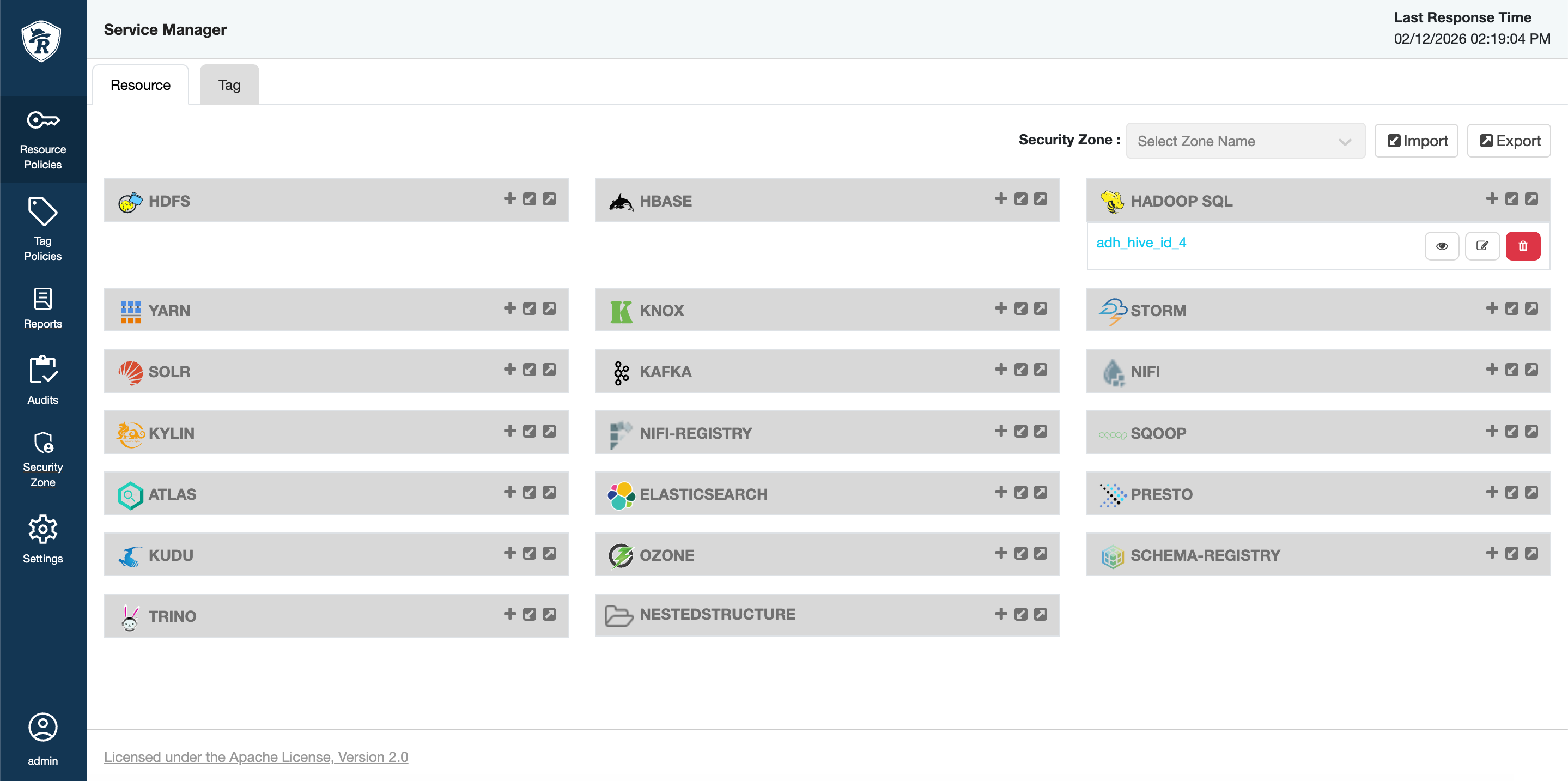Go to Security Zone in sidebar

click(x=42, y=460)
